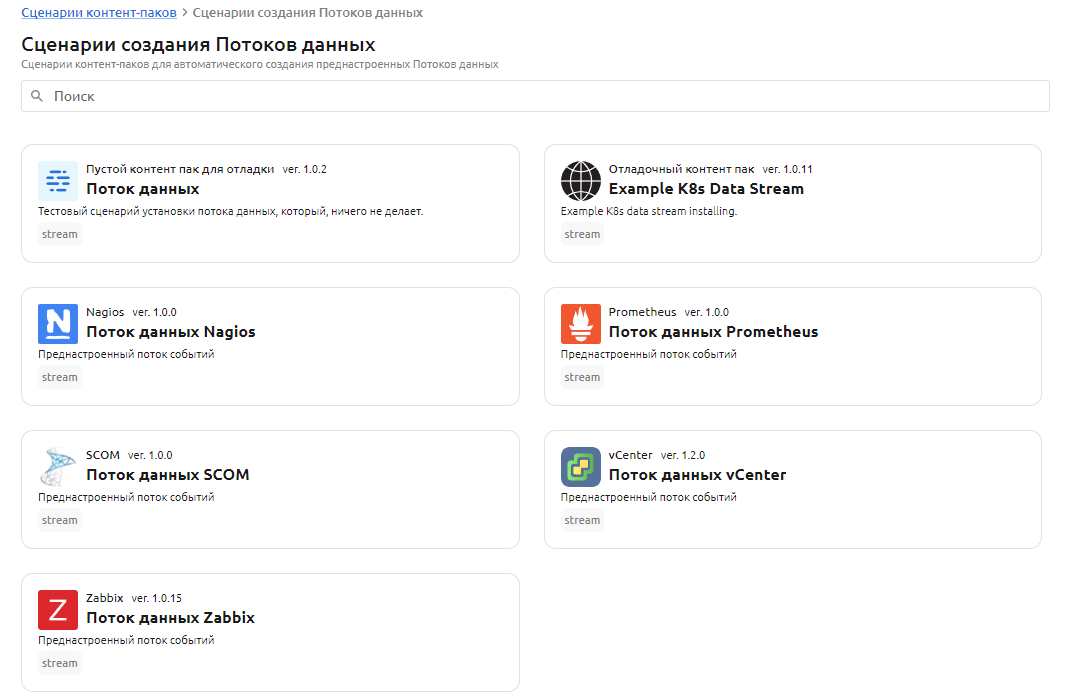The width and height of the screenshot is (1069, 693).
Task: Select Поток данных Zabbix scenario title
Action: [170, 618]
